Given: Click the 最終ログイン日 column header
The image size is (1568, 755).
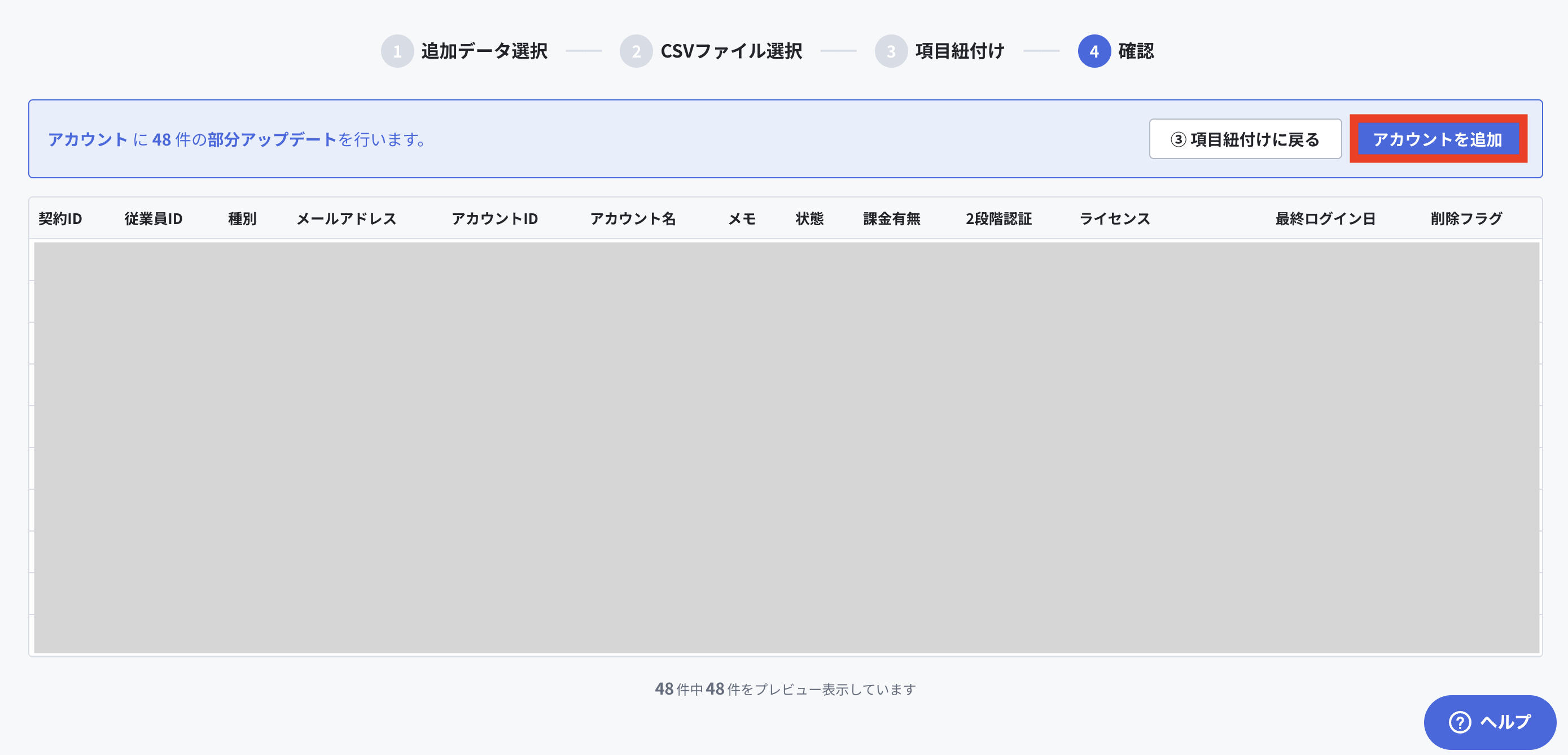Looking at the screenshot, I should tap(1326, 218).
